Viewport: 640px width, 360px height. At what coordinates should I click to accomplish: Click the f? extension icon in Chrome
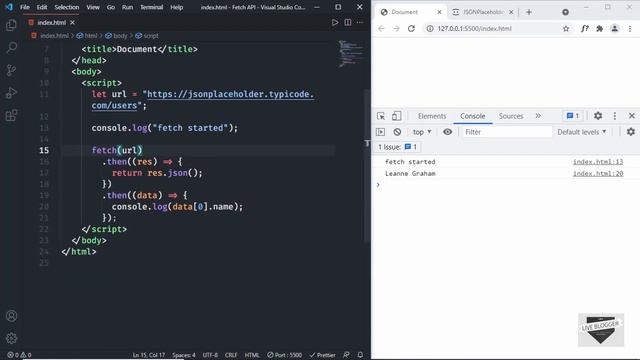click(x=585, y=29)
